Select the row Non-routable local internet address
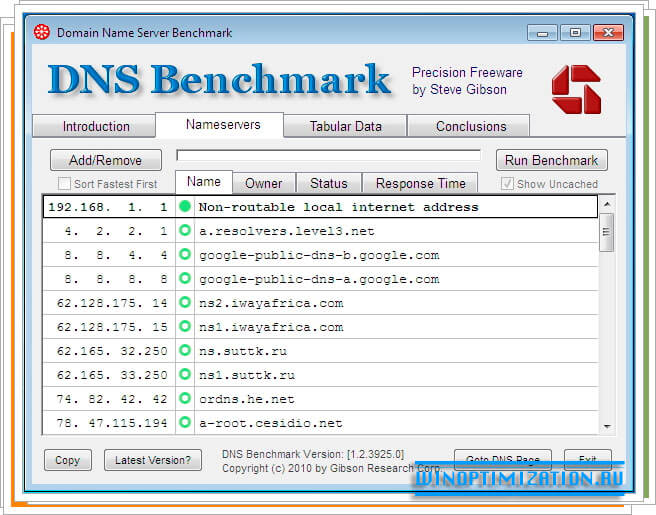This screenshot has height=515, width=656. click(320, 207)
